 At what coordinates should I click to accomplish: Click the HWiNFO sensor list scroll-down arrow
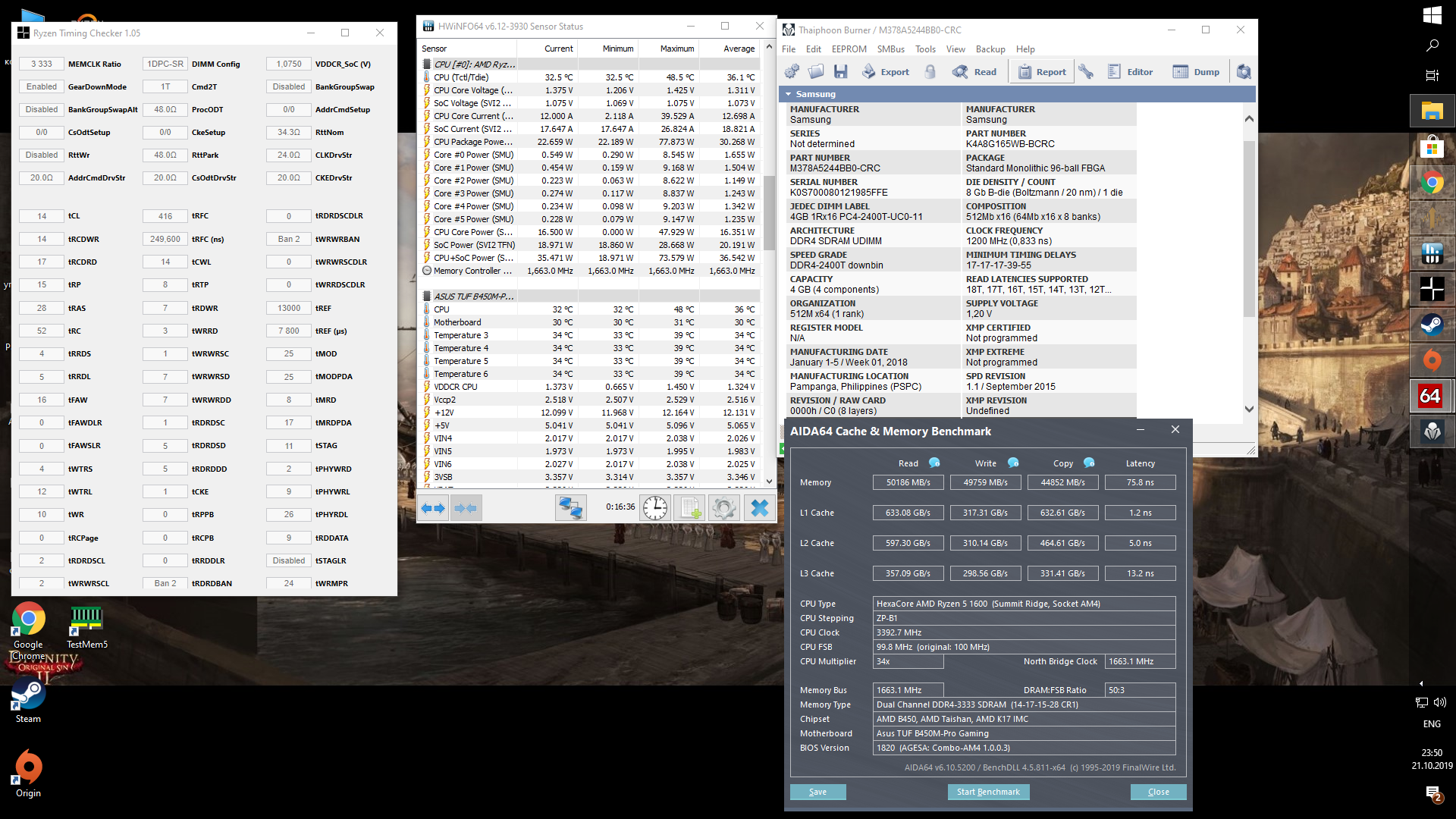(x=769, y=481)
